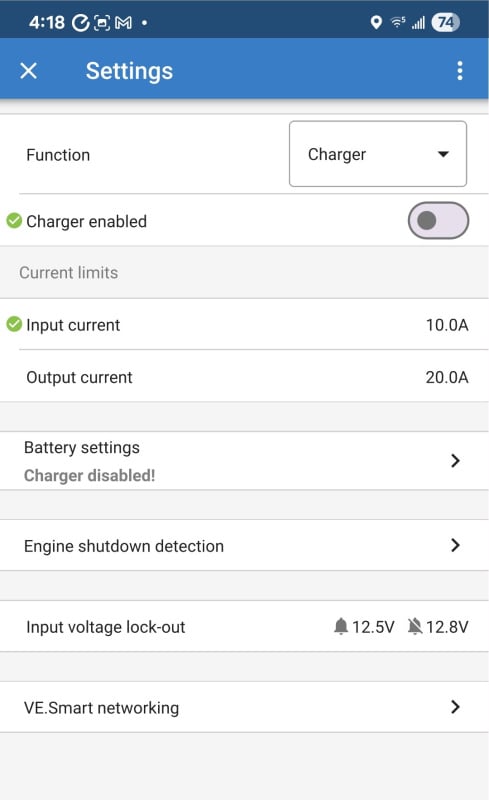489x800 pixels.
Task: Toggle the Charger enabled switch
Action: (x=438, y=220)
